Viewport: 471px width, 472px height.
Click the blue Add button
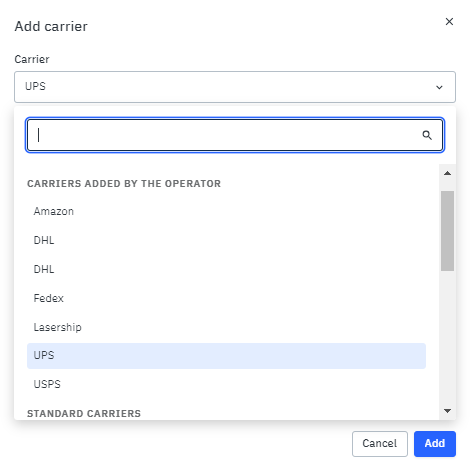coord(435,444)
